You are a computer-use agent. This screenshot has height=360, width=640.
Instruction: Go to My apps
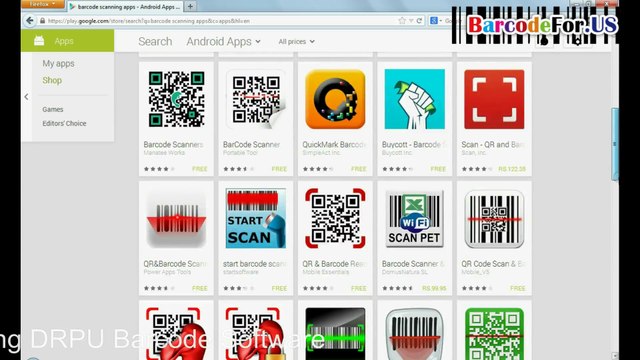coord(58,64)
